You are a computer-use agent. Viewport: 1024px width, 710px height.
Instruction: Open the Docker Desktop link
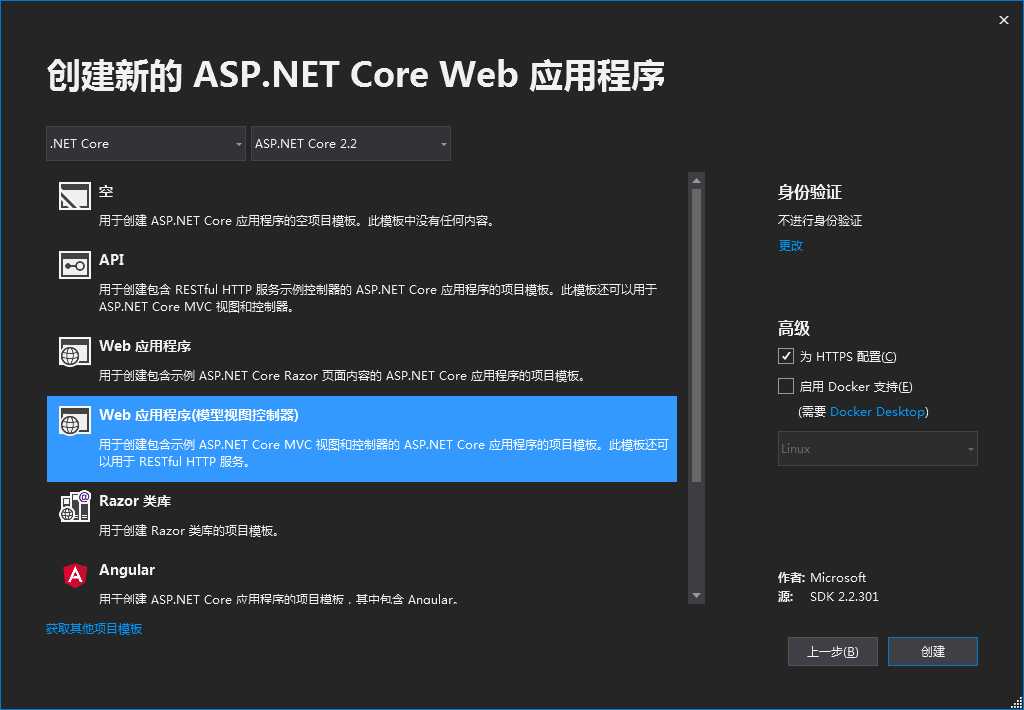[x=877, y=411]
